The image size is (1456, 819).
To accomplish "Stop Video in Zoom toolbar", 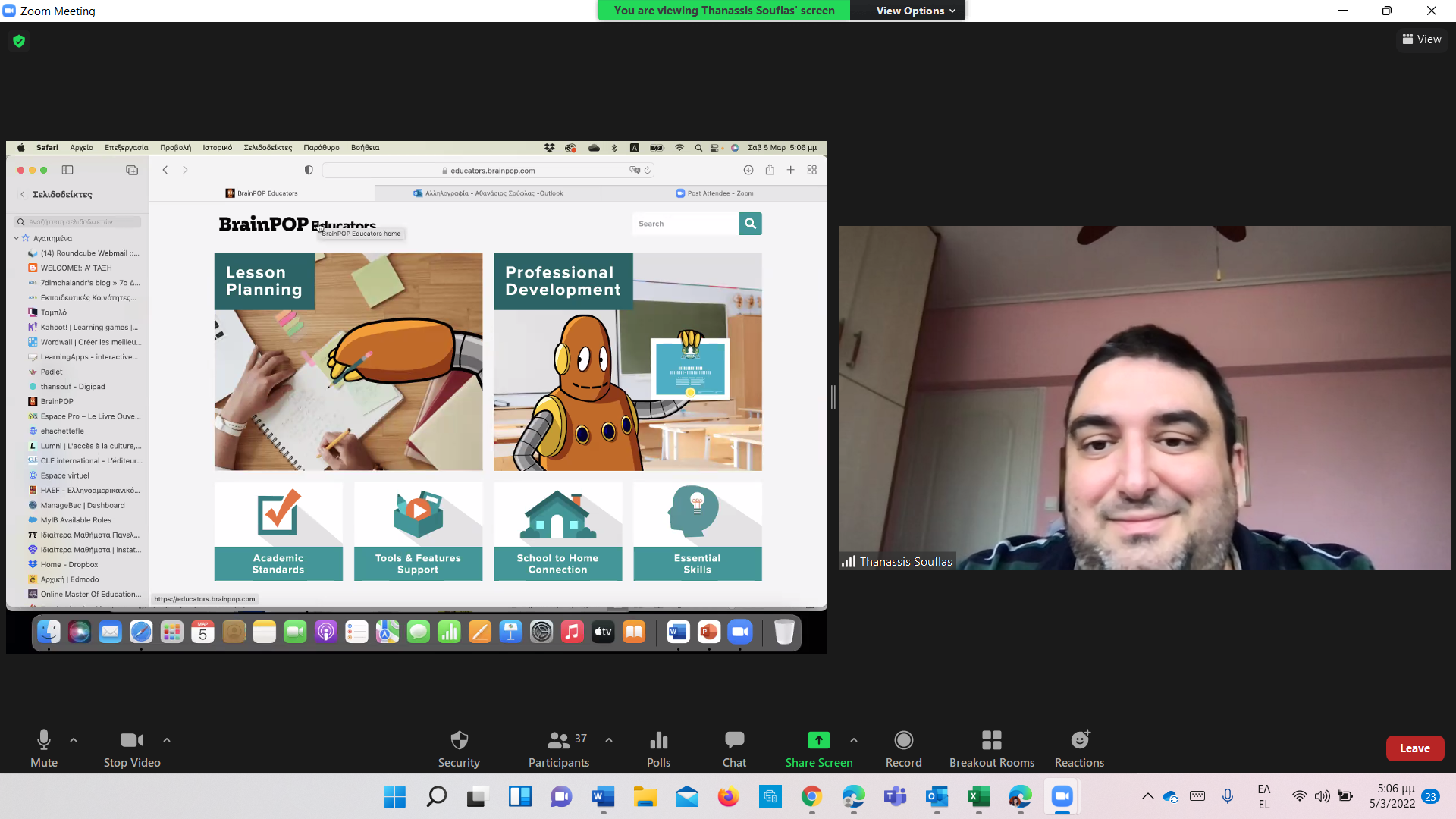I will tap(132, 748).
